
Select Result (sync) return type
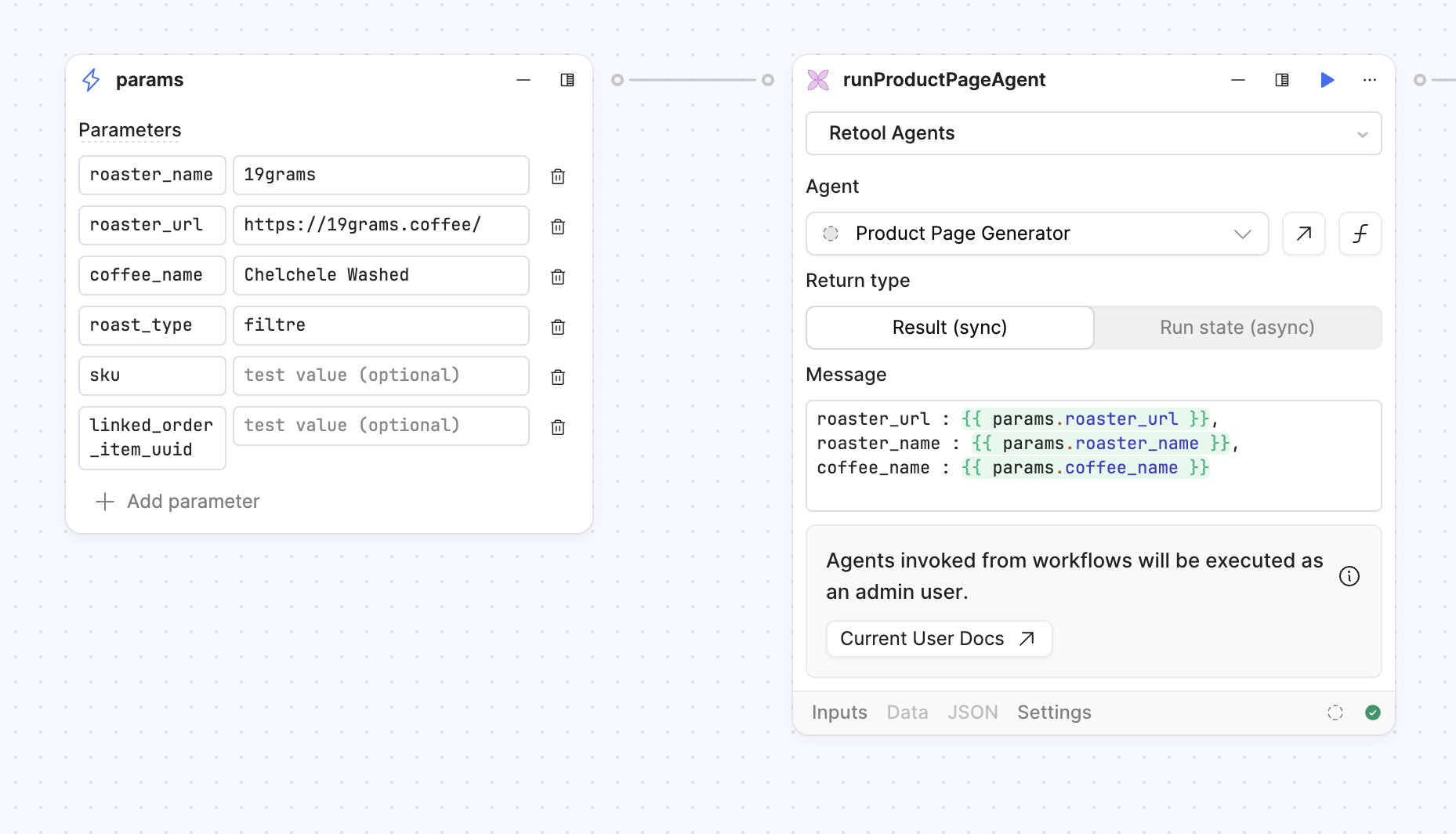tap(949, 328)
